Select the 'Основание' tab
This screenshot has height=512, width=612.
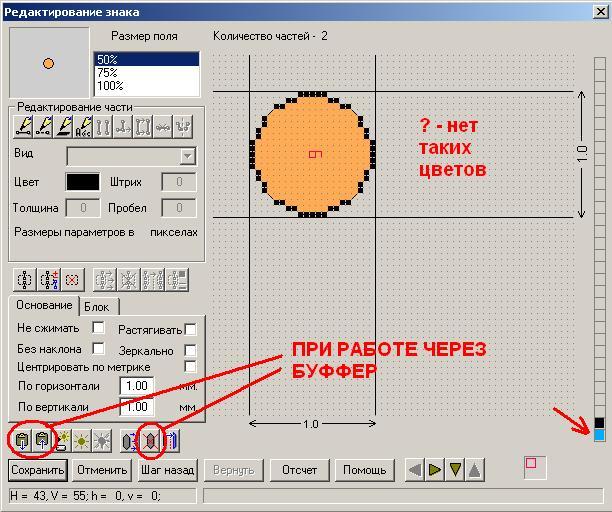44,305
